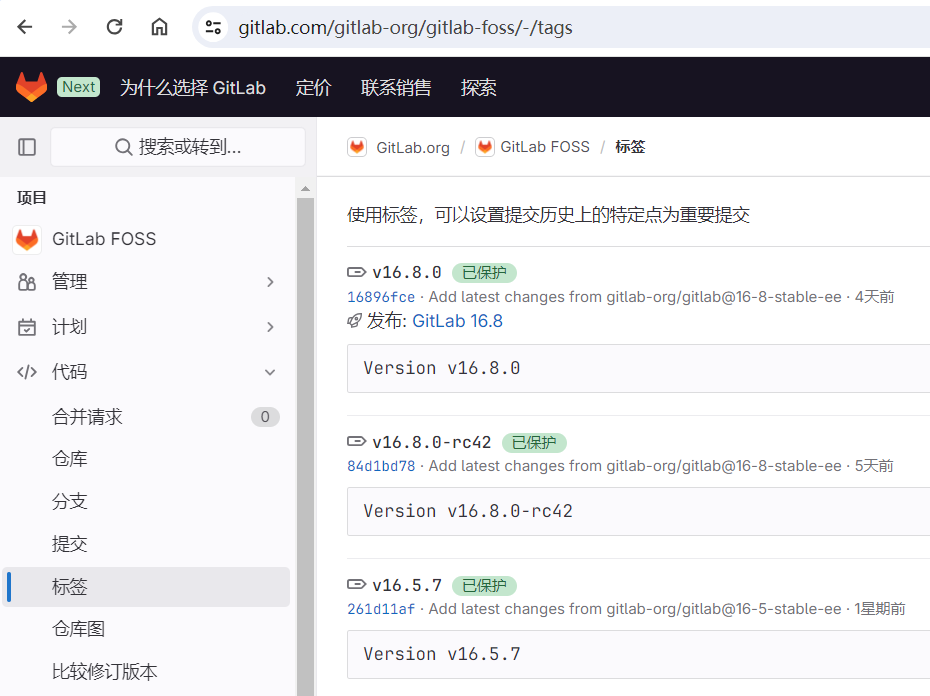Open commit 16896fce

tap(380, 297)
